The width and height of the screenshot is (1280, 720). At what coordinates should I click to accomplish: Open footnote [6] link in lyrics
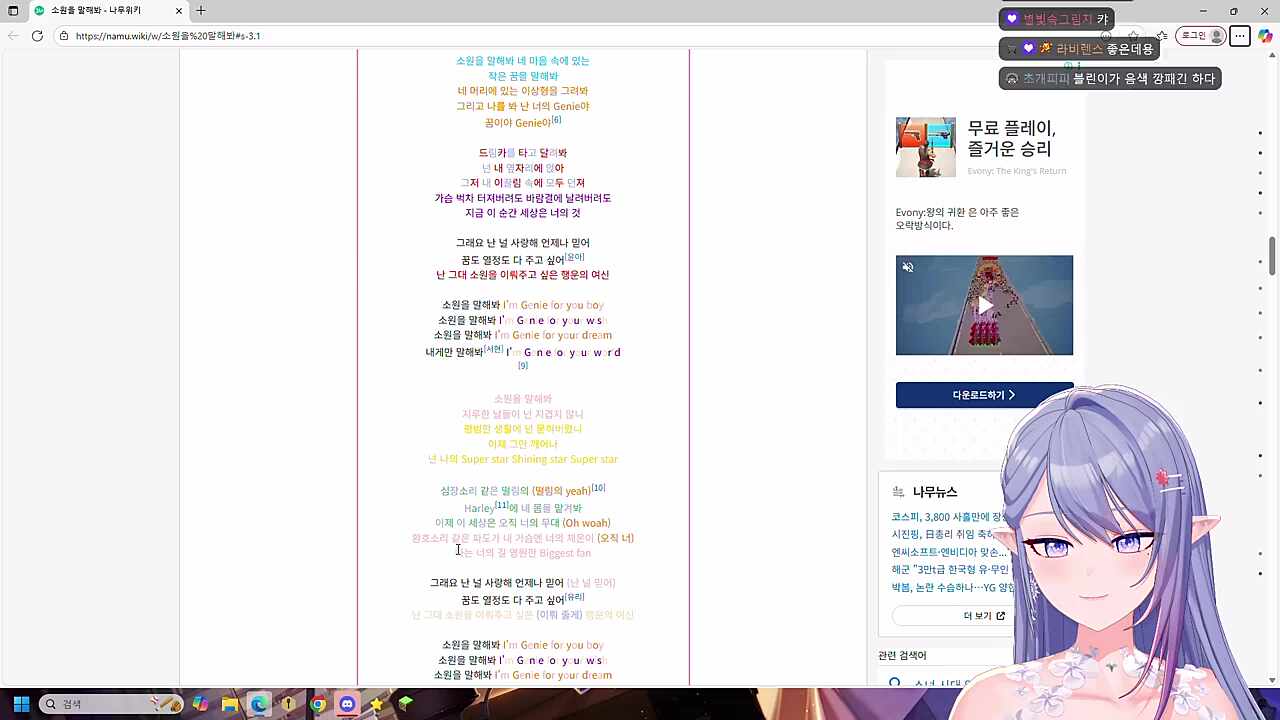coord(557,120)
